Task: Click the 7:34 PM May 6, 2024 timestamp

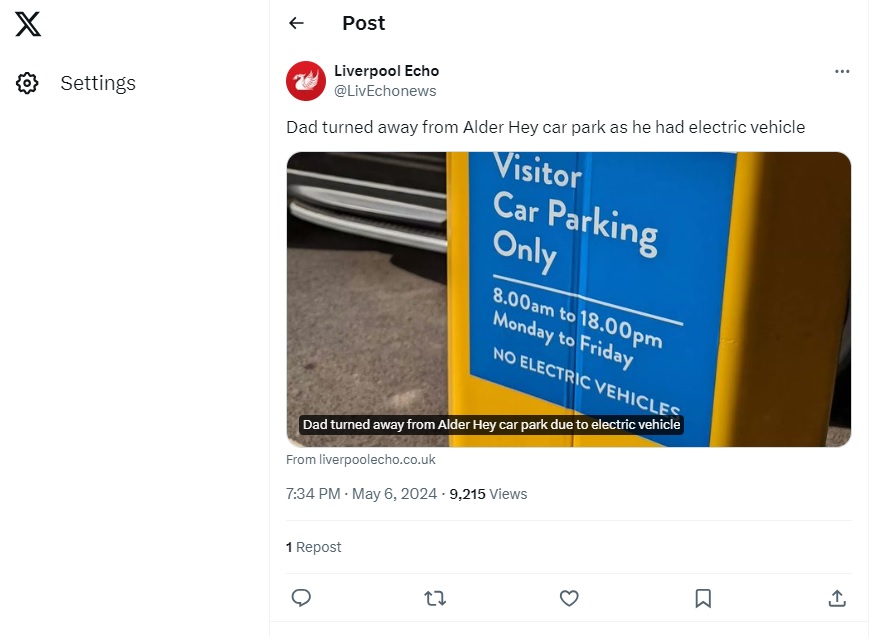Action: [361, 494]
